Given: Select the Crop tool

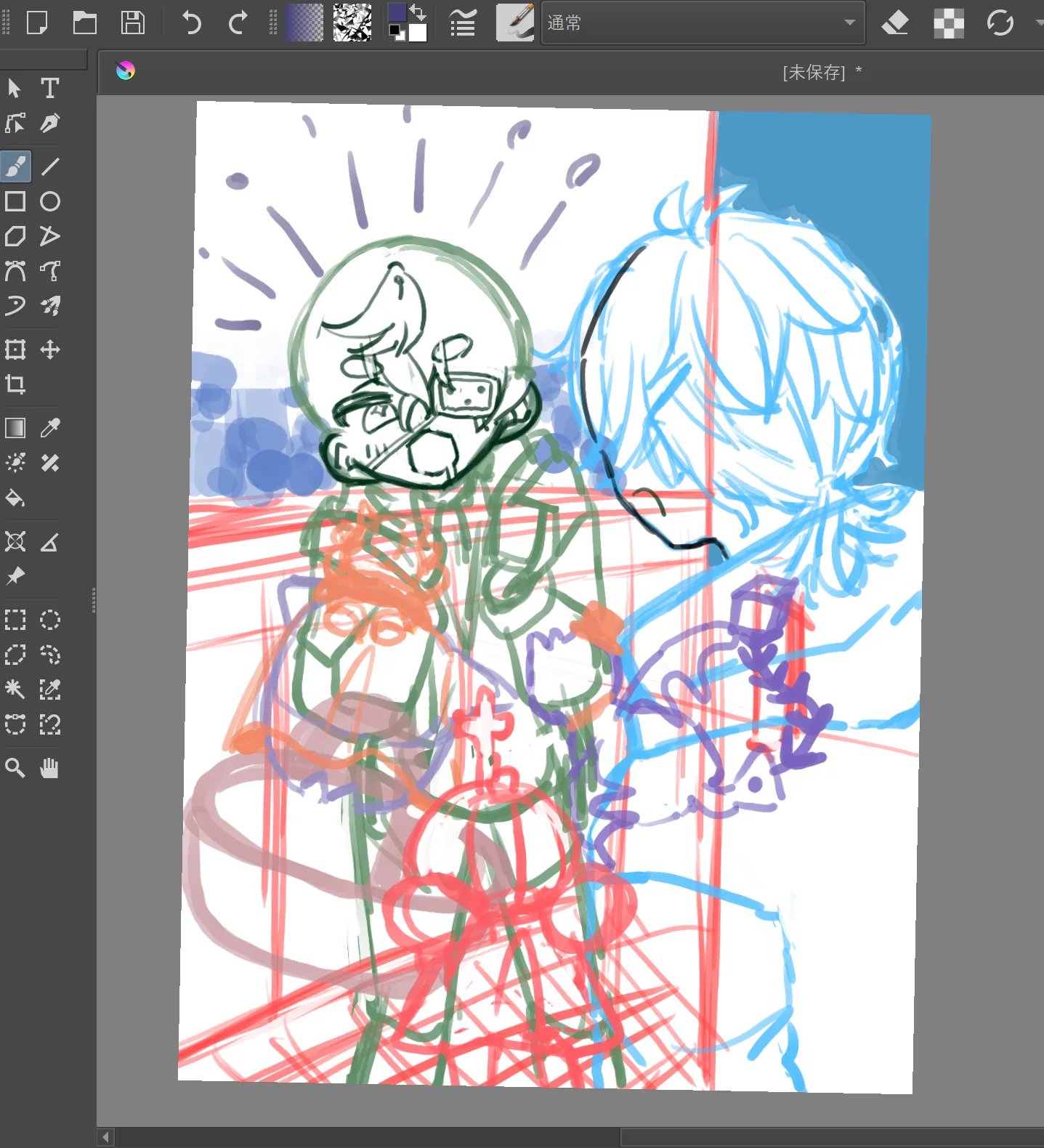Looking at the screenshot, I should 15,384.
